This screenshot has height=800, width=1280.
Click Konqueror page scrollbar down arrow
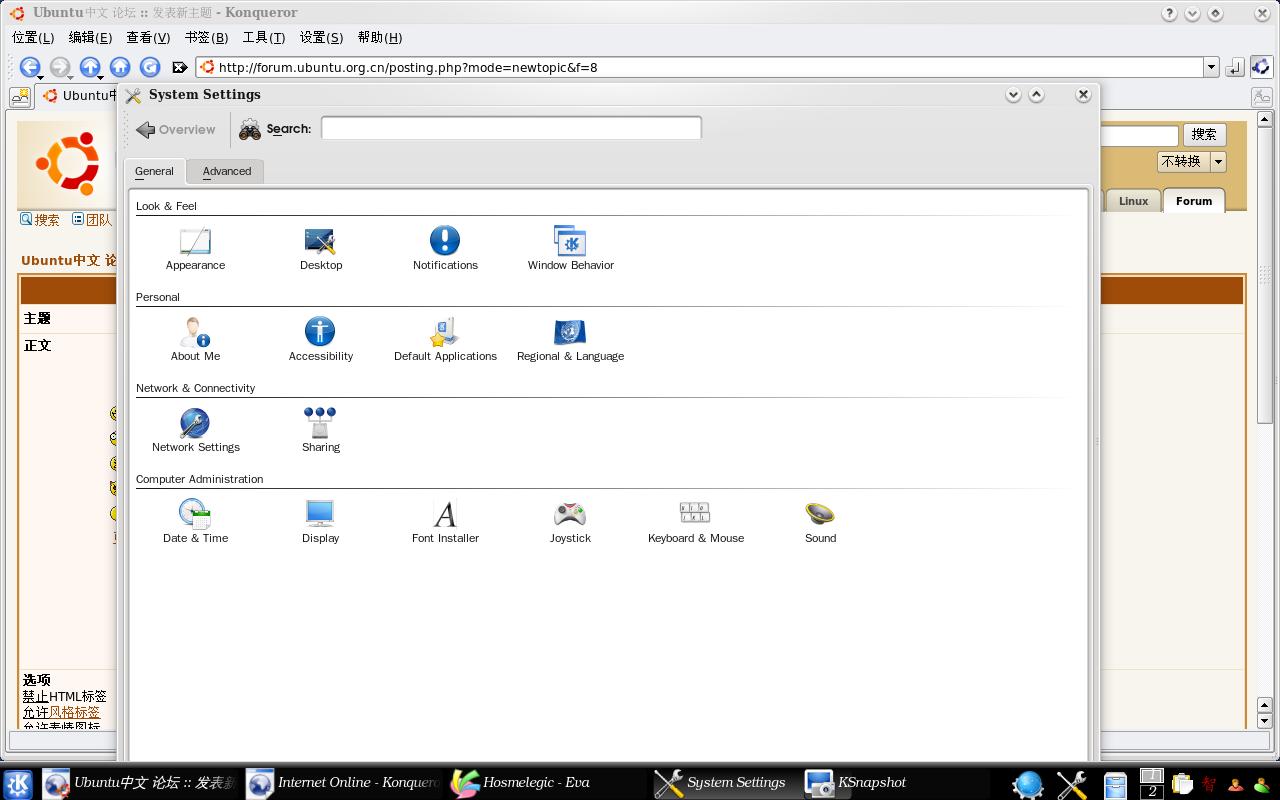[x=1264, y=720]
